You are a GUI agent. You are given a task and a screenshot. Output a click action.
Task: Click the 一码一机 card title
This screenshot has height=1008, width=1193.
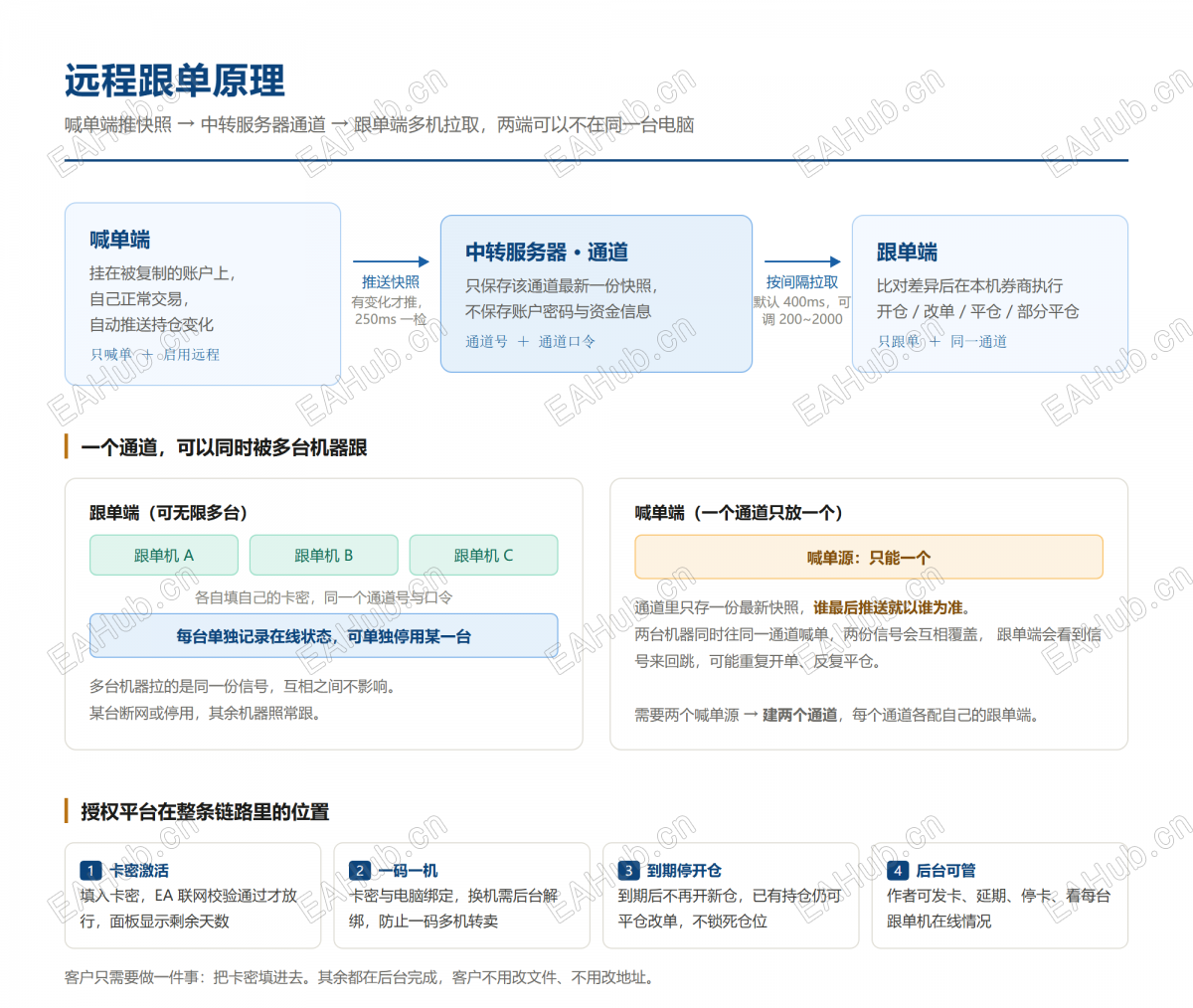[408, 871]
